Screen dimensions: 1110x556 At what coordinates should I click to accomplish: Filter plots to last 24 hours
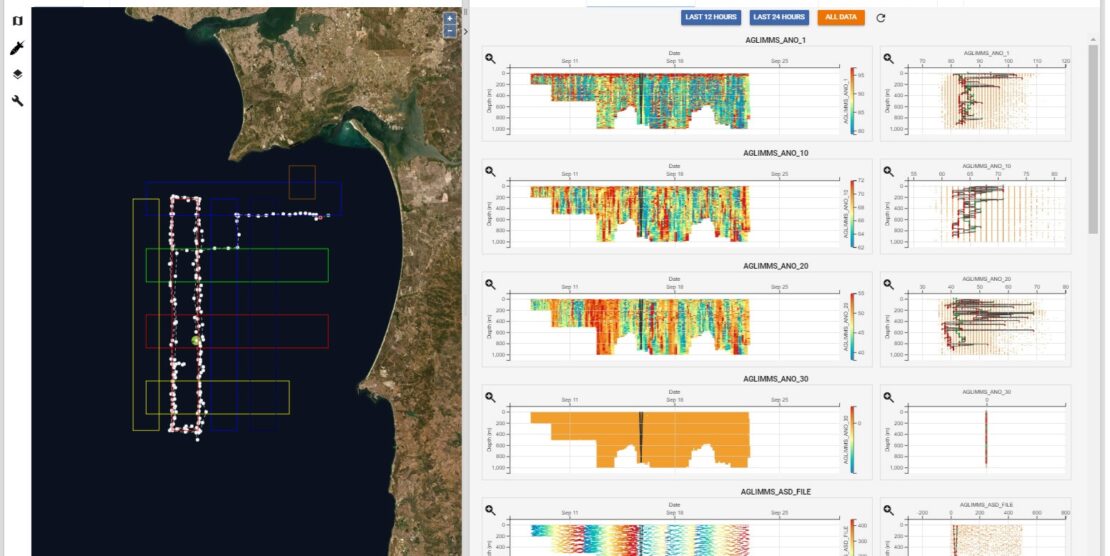tap(779, 17)
